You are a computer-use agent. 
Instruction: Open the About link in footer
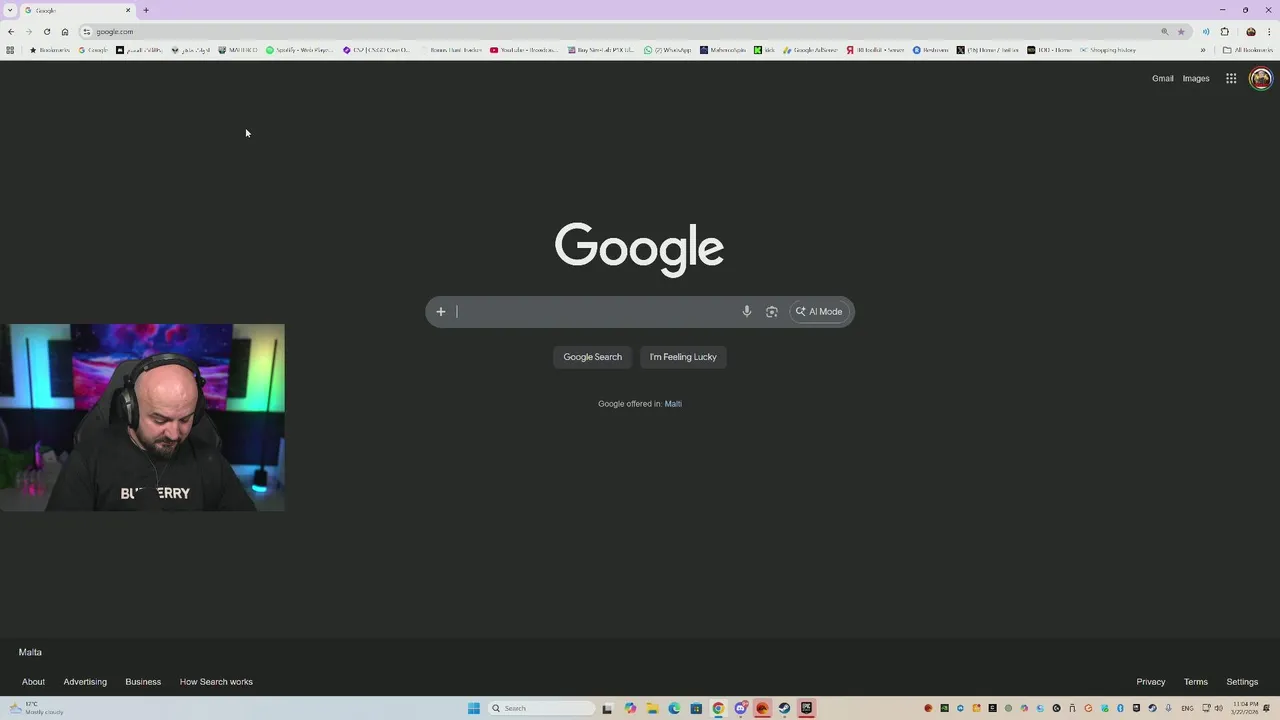tap(33, 682)
